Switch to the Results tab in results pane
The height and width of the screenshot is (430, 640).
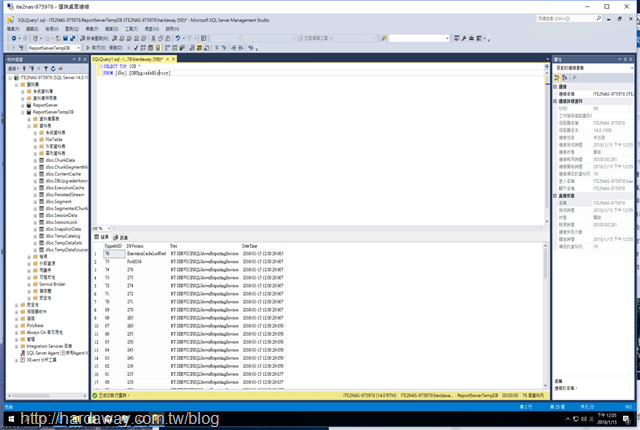[x=101, y=237]
